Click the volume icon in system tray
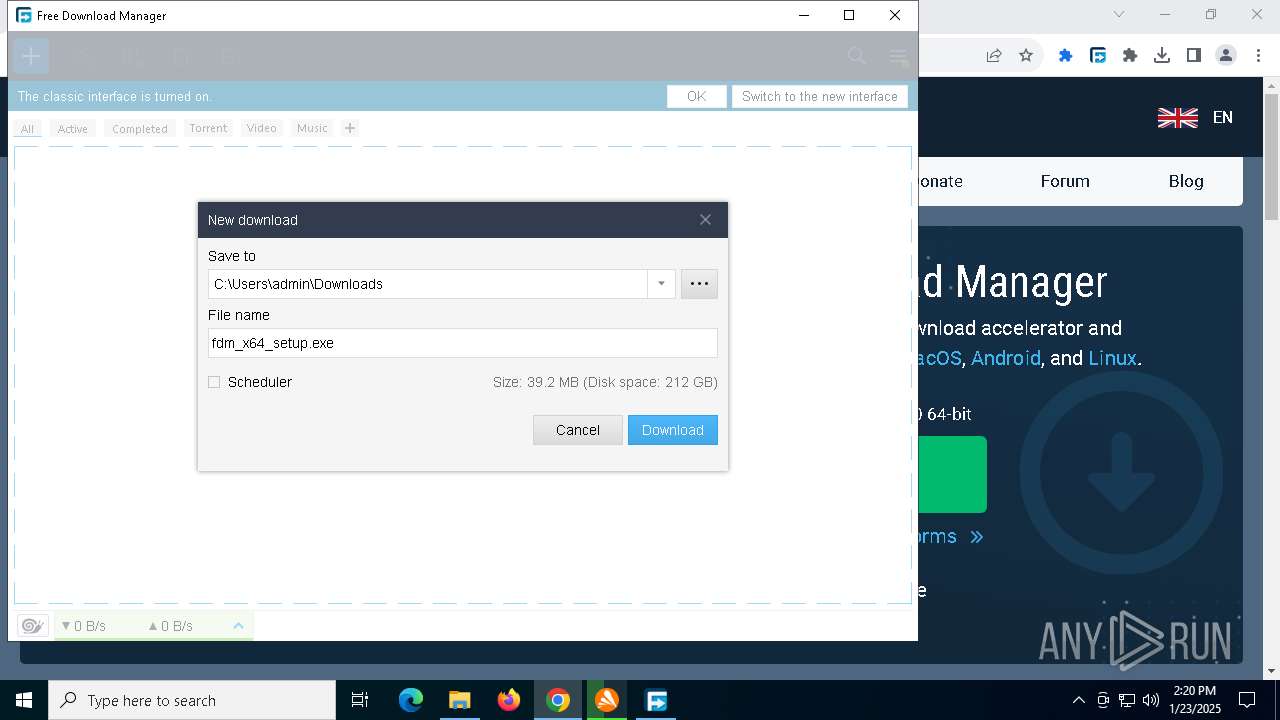This screenshot has height=720, width=1280. [1151, 700]
